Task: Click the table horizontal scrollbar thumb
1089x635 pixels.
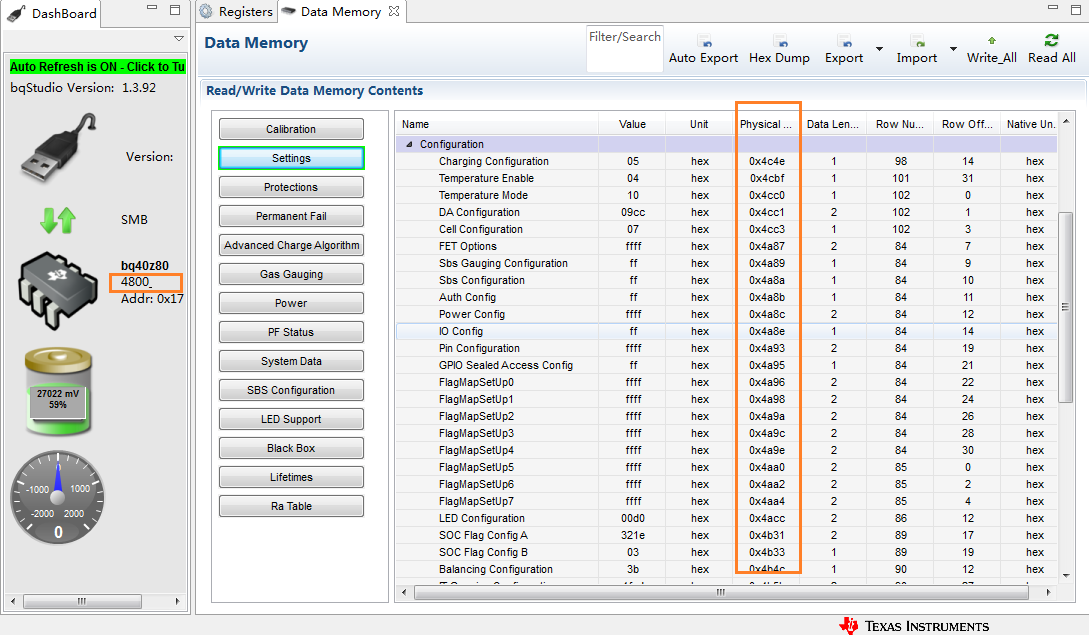Action: (721, 593)
